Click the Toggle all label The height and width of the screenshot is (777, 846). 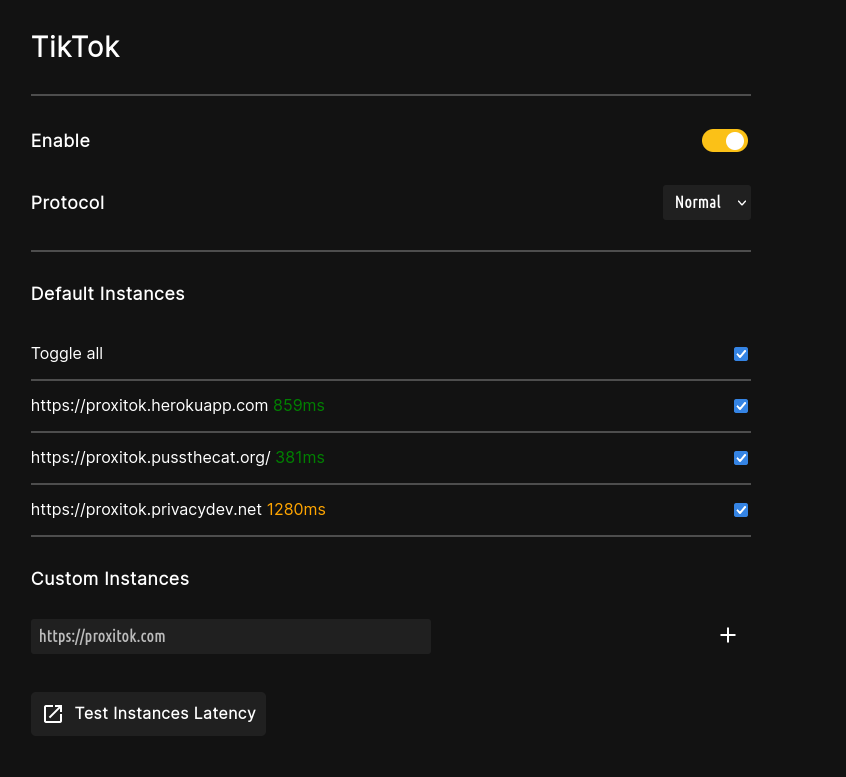coord(67,353)
